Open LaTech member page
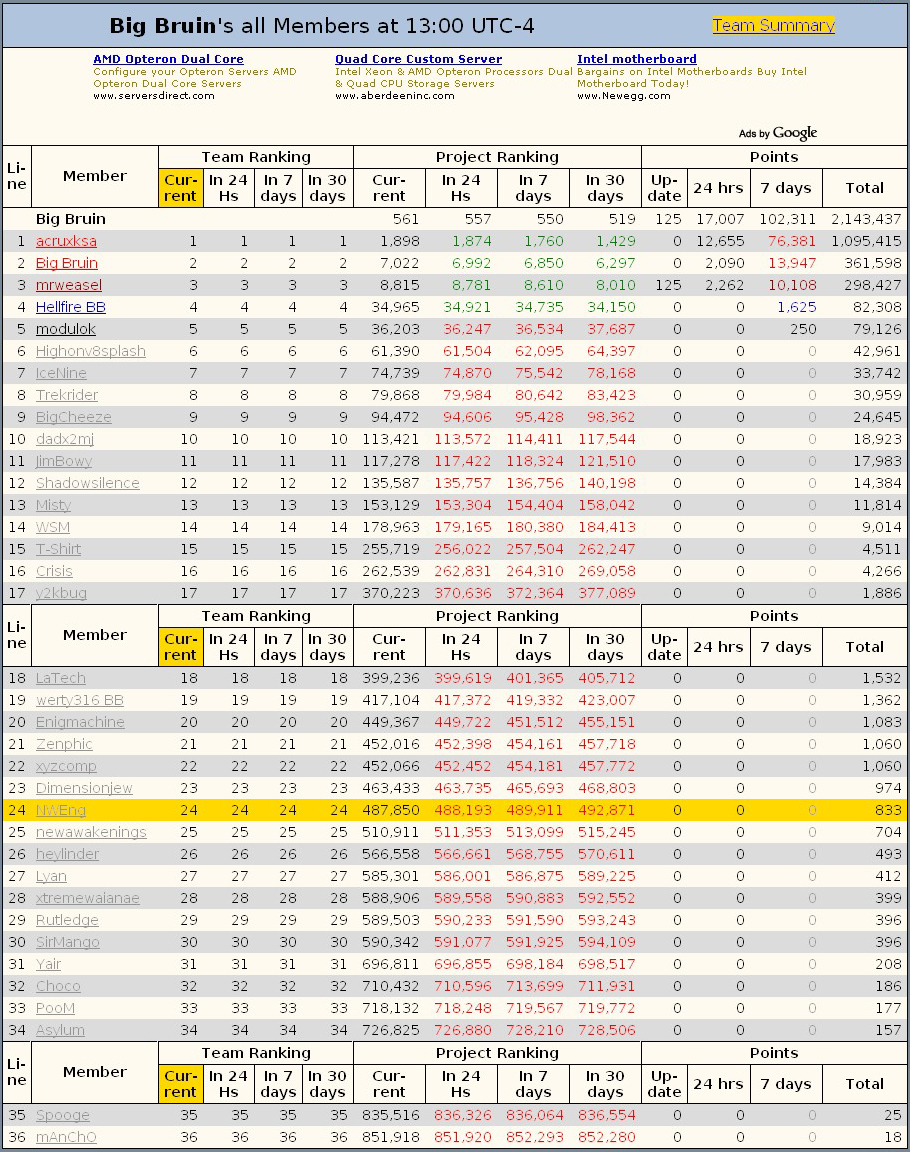910x1152 pixels. (x=61, y=678)
